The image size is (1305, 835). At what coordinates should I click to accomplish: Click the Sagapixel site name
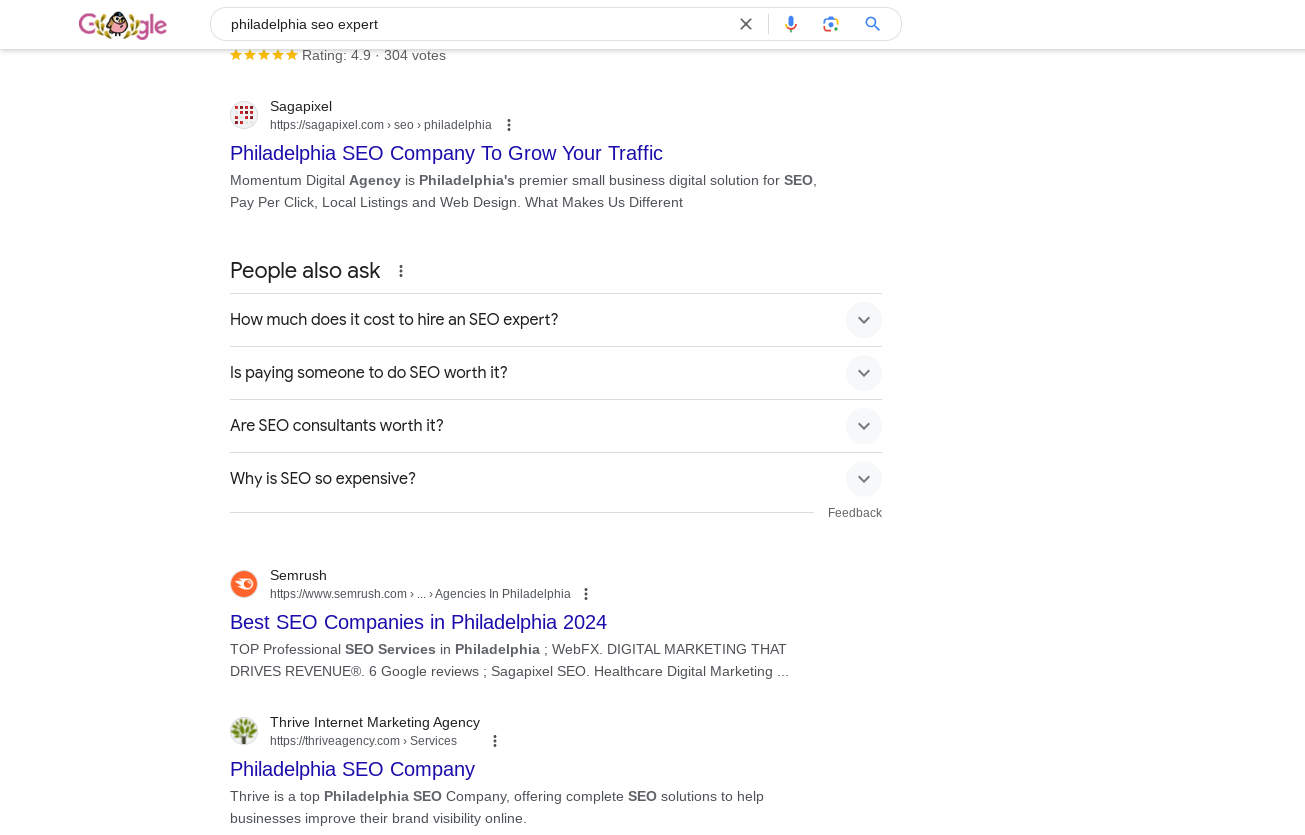coord(301,106)
